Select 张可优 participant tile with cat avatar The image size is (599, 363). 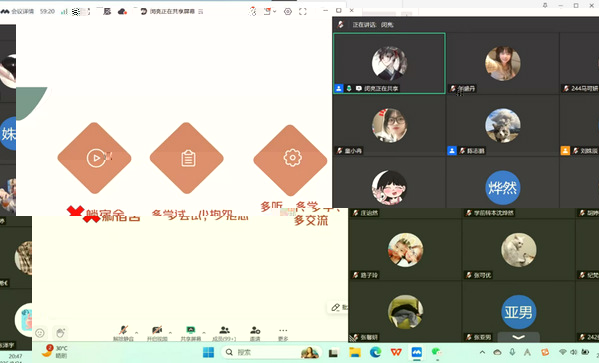(x=518, y=249)
